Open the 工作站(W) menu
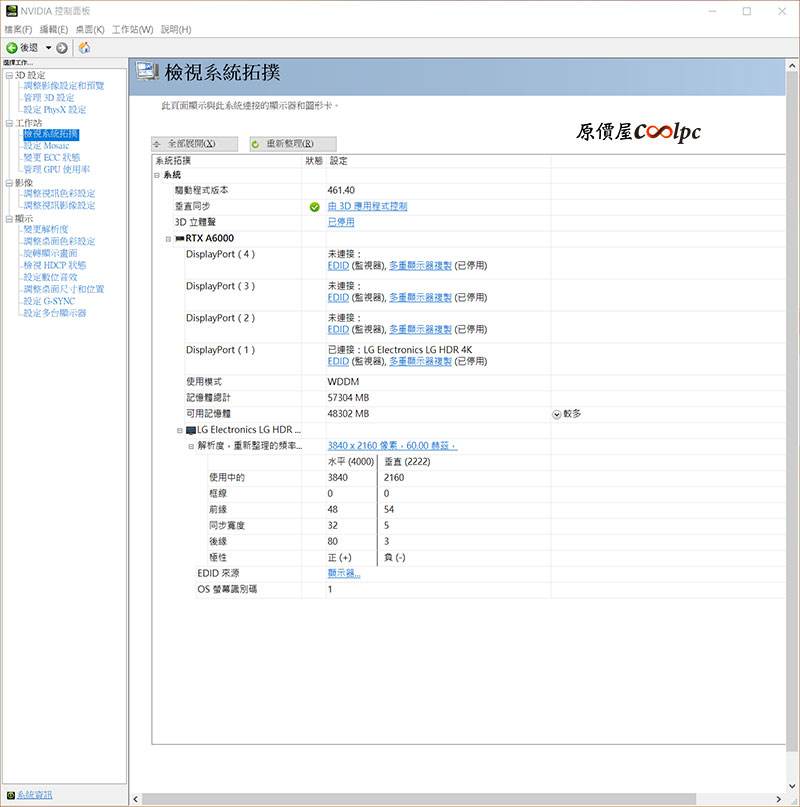This screenshot has height=807, width=800. point(132,29)
